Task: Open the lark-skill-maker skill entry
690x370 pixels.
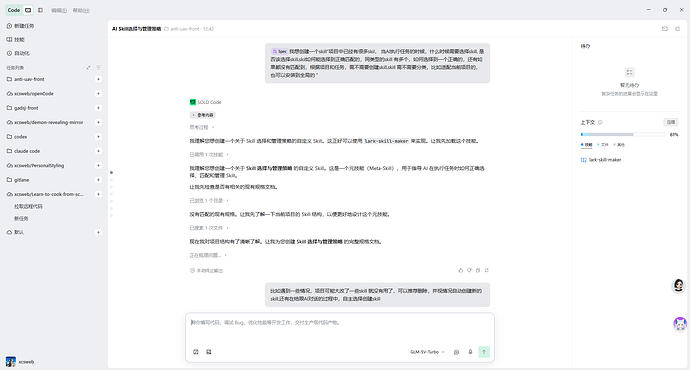Action: [x=601, y=160]
